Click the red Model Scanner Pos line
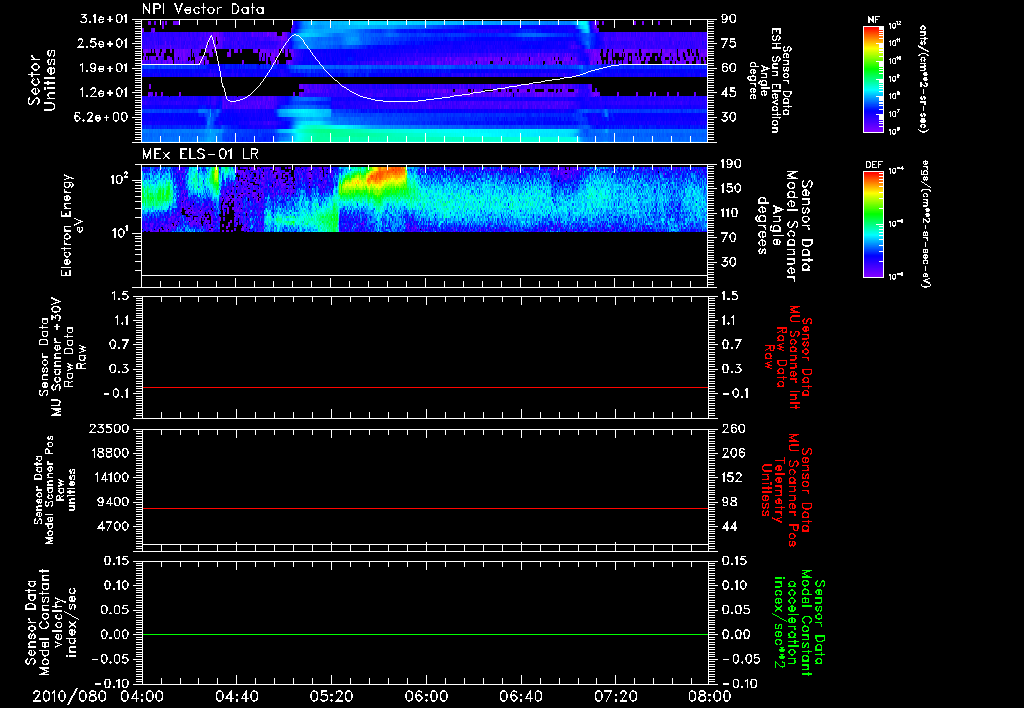Screen dimensions: 1024x708 [424, 508]
